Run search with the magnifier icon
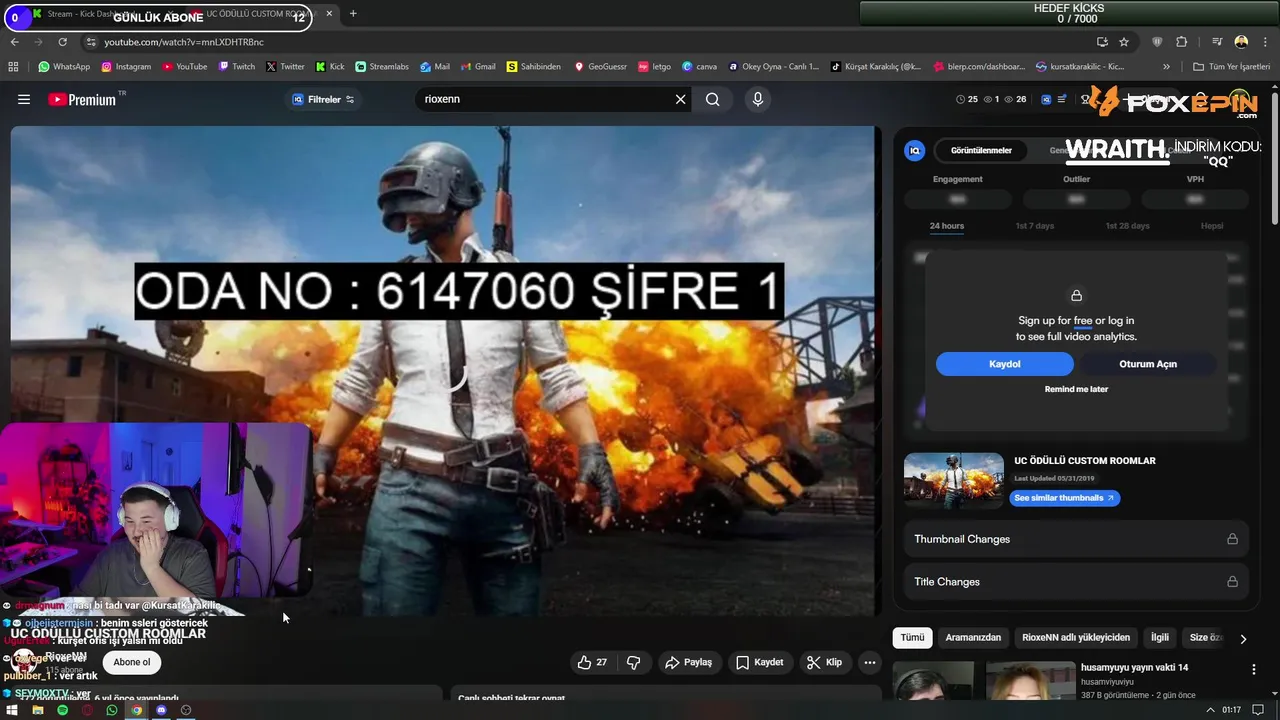The height and width of the screenshot is (720, 1280). (713, 99)
